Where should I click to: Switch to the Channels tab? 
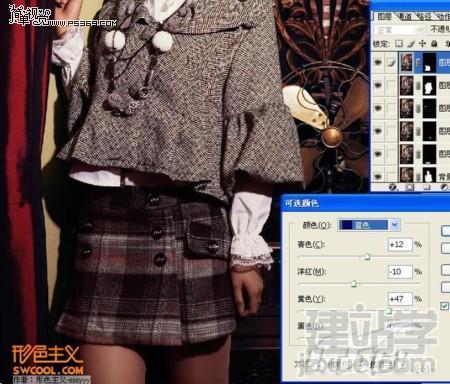[405, 16]
